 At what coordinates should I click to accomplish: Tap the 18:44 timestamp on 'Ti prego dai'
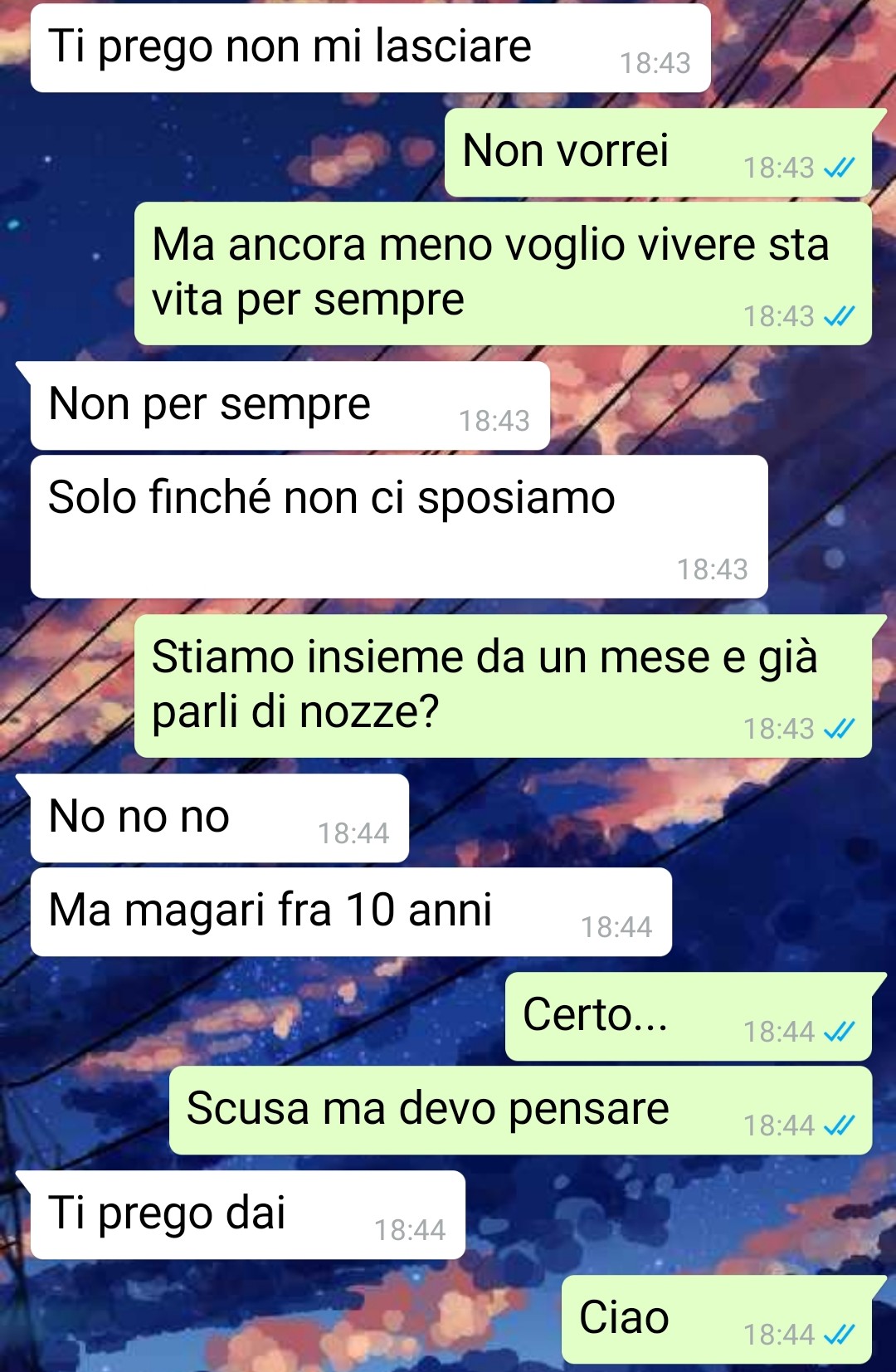(410, 1230)
